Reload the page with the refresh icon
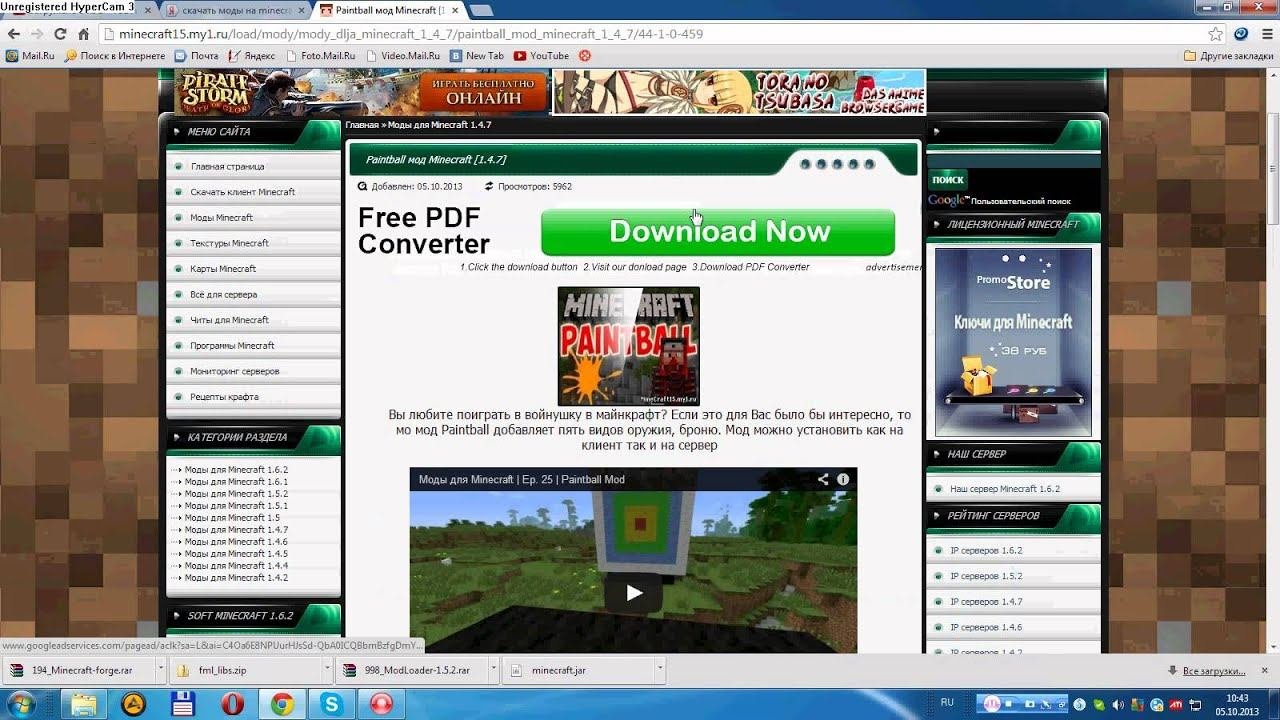Screen dimensions: 1280x720 click(x=60, y=34)
